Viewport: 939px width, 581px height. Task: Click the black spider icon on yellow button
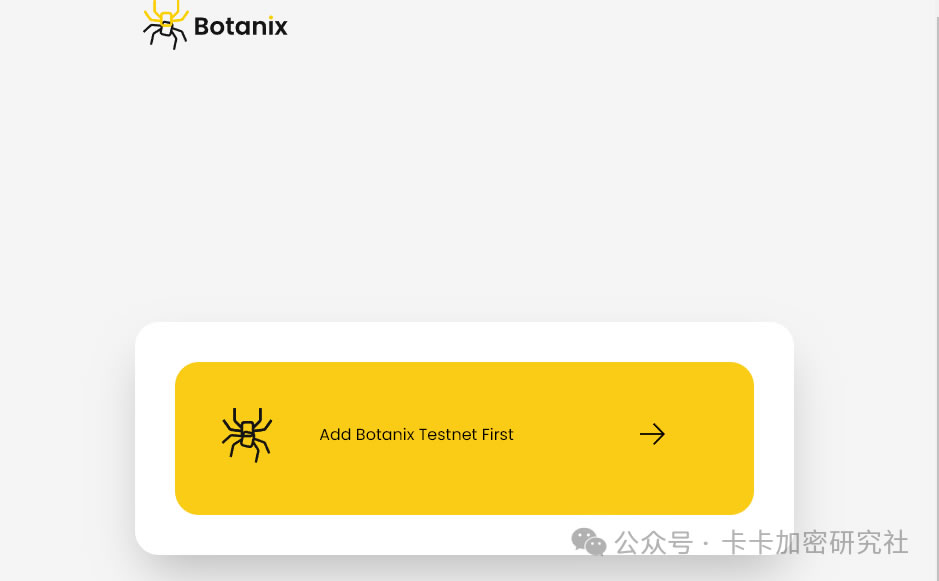pyautogui.click(x=247, y=435)
